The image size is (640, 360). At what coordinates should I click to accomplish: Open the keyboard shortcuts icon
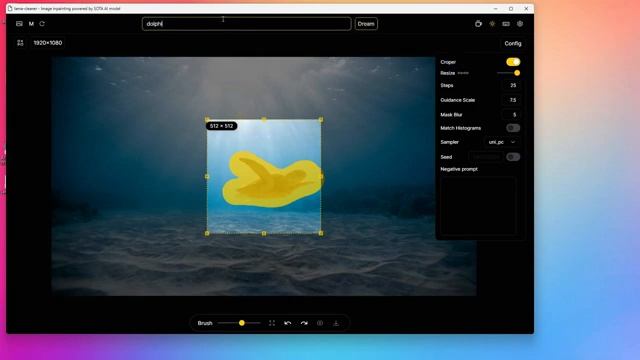click(x=506, y=24)
